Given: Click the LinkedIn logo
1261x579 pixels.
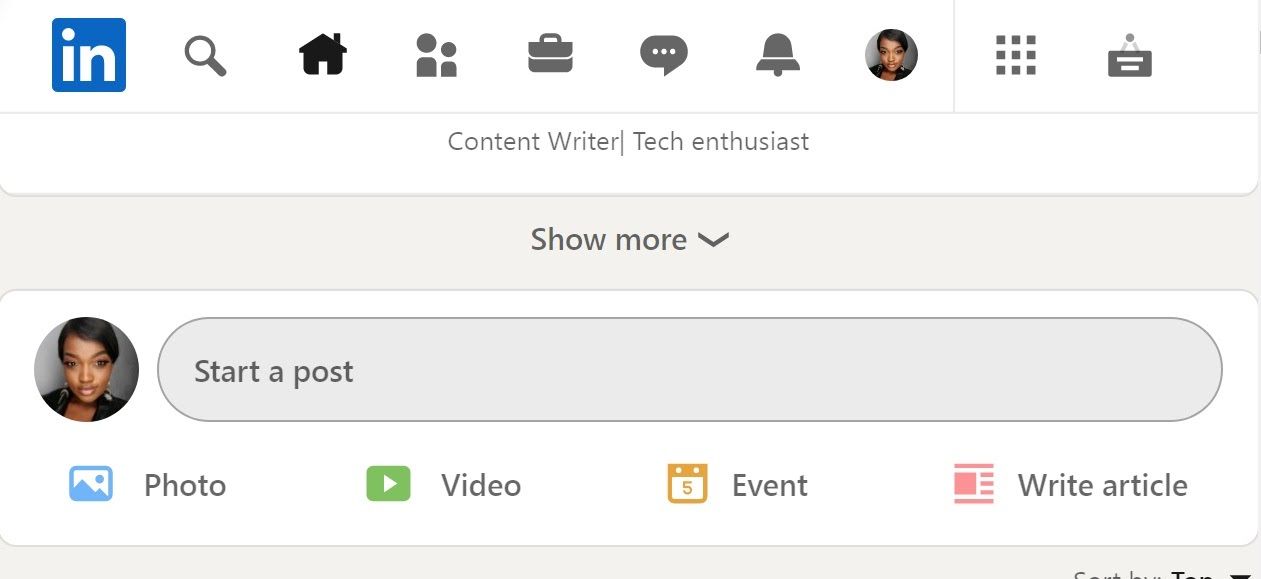Looking at the screenshot, I should pos(89,55).
